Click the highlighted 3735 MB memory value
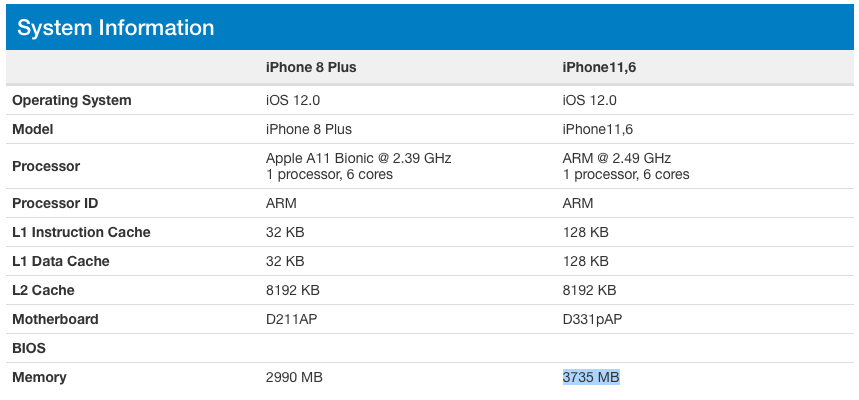This screenshot has height=400, width=859. (591, 377)
